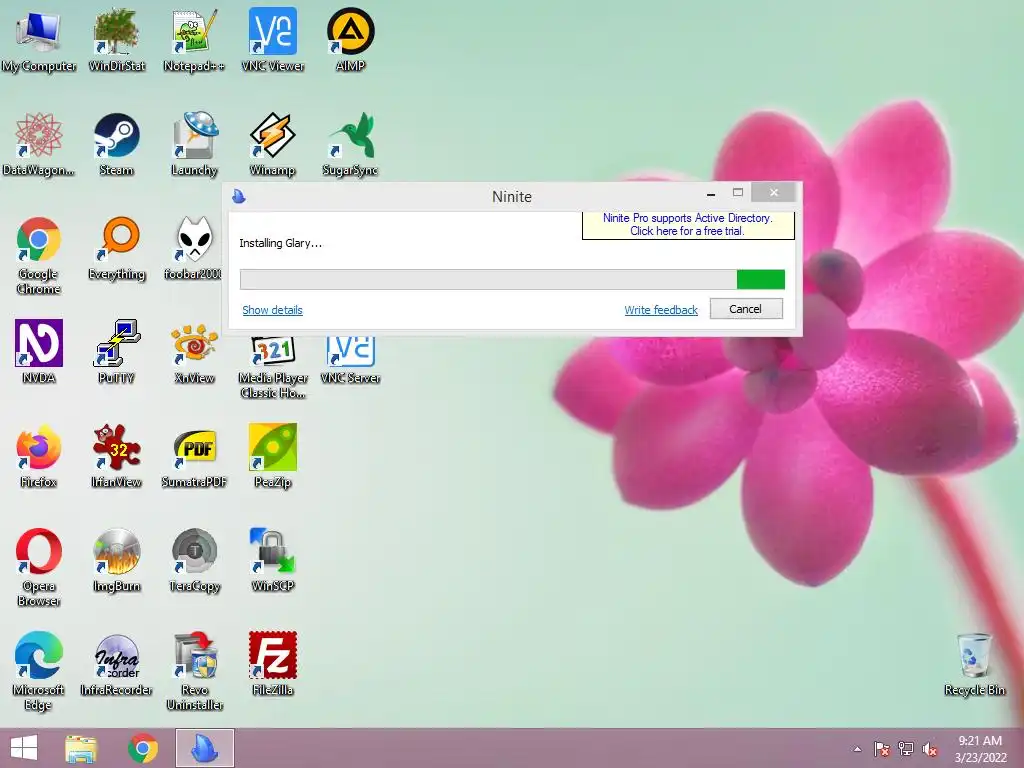Select Microsoft Edge desktop icon
1024x768 pixels.
39,671
